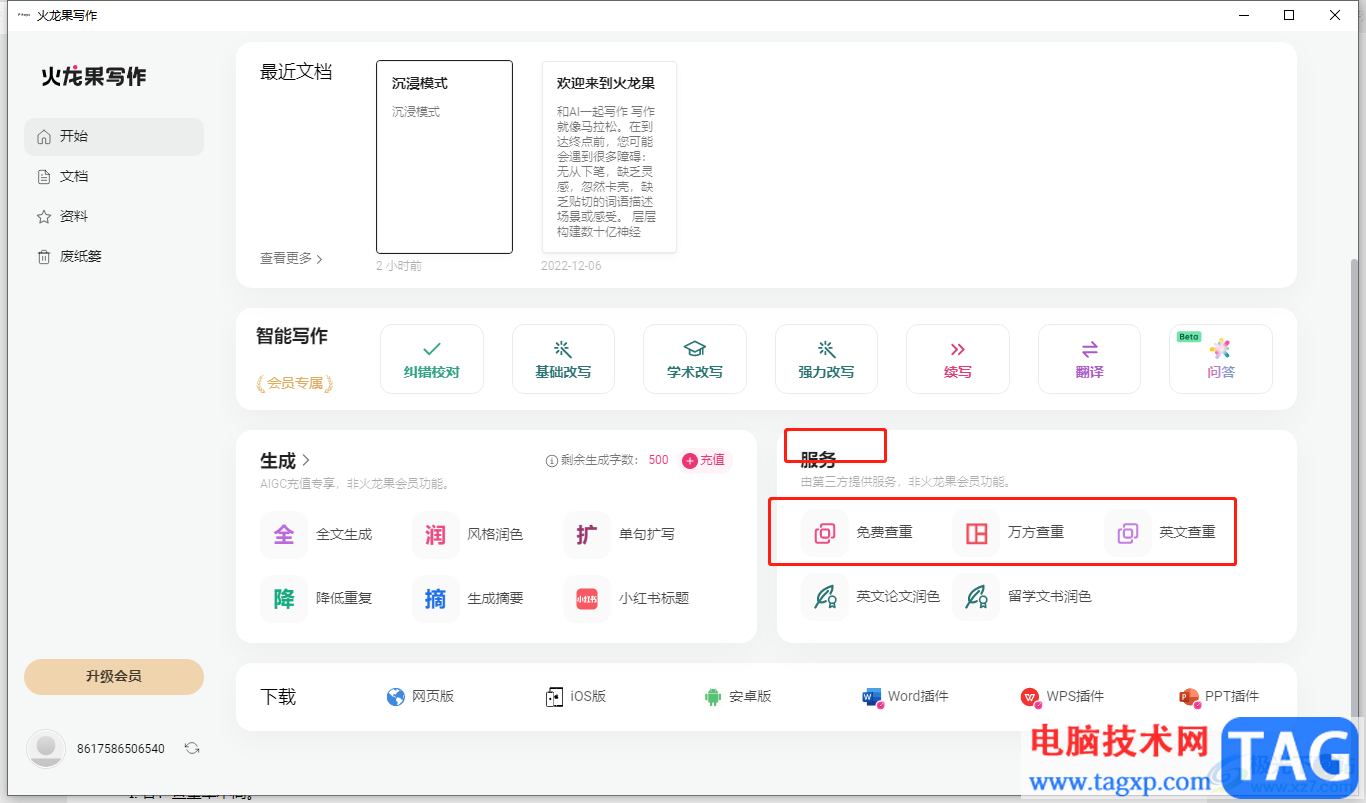This screenshot has width=1366, height=803.
Task: Click the 火龙果写作 logo
Action: point(94,77)
